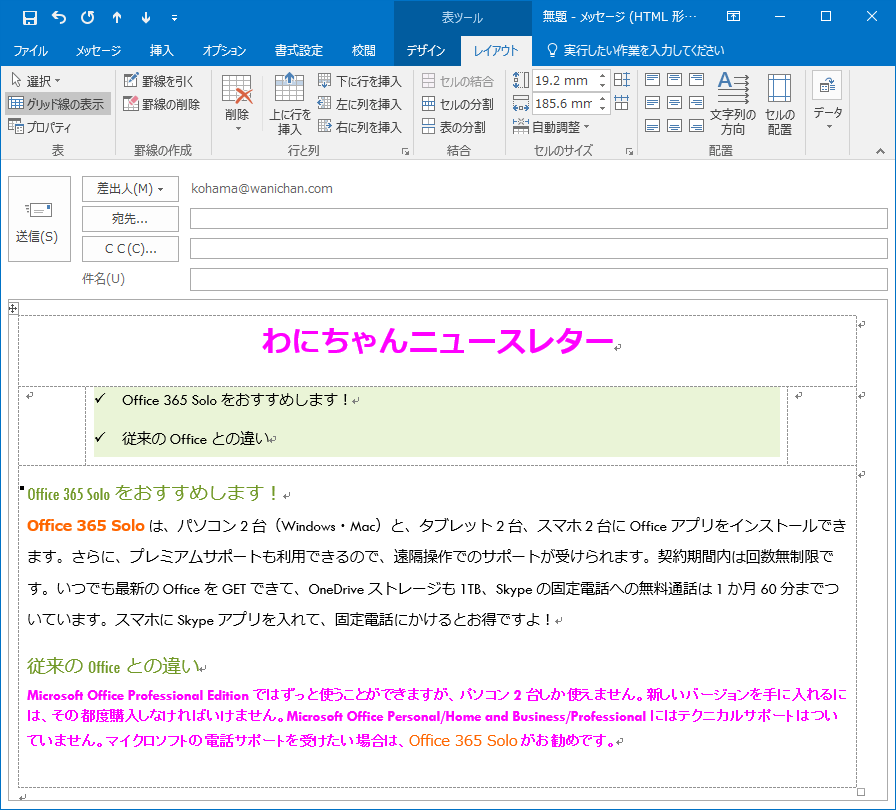The image size is (896, 810).
Task: Align cell text top left
Action: click(653, 79)
